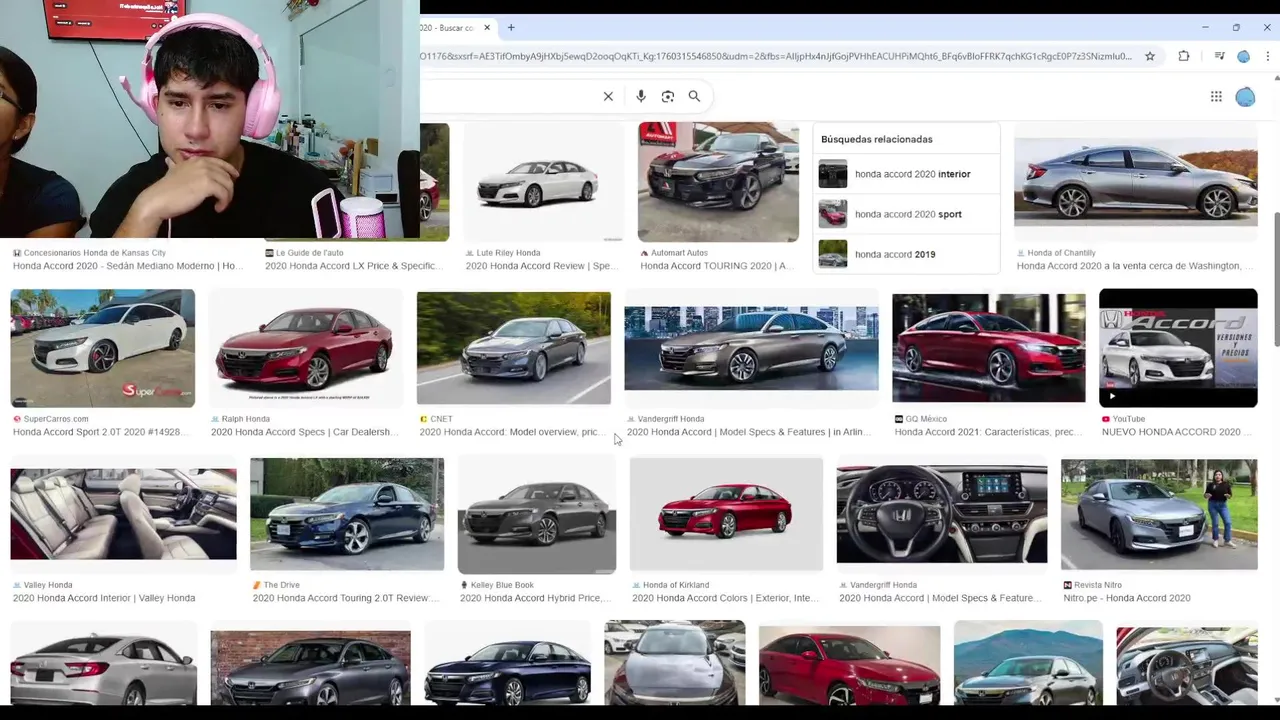Open the Vandergriff Honda dashboard image
Viewport: 1280px width, 720px height.
coord(942,514)
